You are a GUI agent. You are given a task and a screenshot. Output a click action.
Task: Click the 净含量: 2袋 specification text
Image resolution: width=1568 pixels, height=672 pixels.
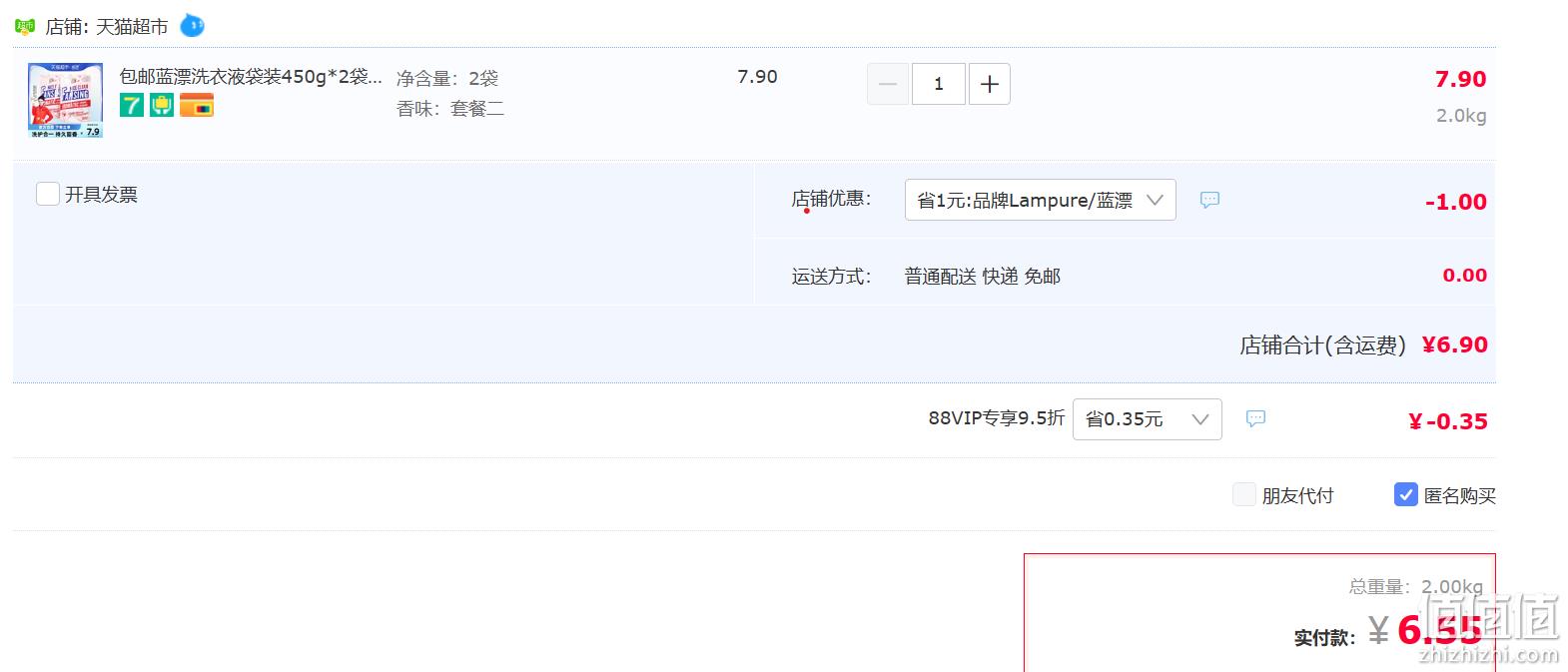[447, 78]
